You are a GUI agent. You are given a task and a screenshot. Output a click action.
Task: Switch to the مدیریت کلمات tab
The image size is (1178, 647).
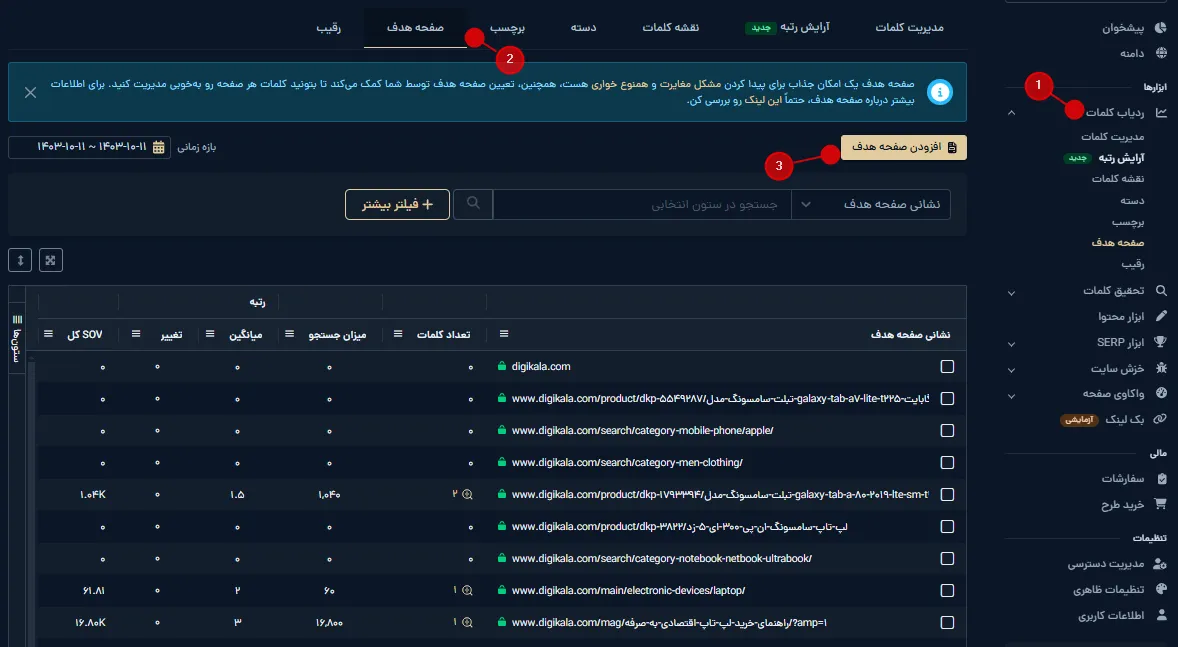pos(909,28)
